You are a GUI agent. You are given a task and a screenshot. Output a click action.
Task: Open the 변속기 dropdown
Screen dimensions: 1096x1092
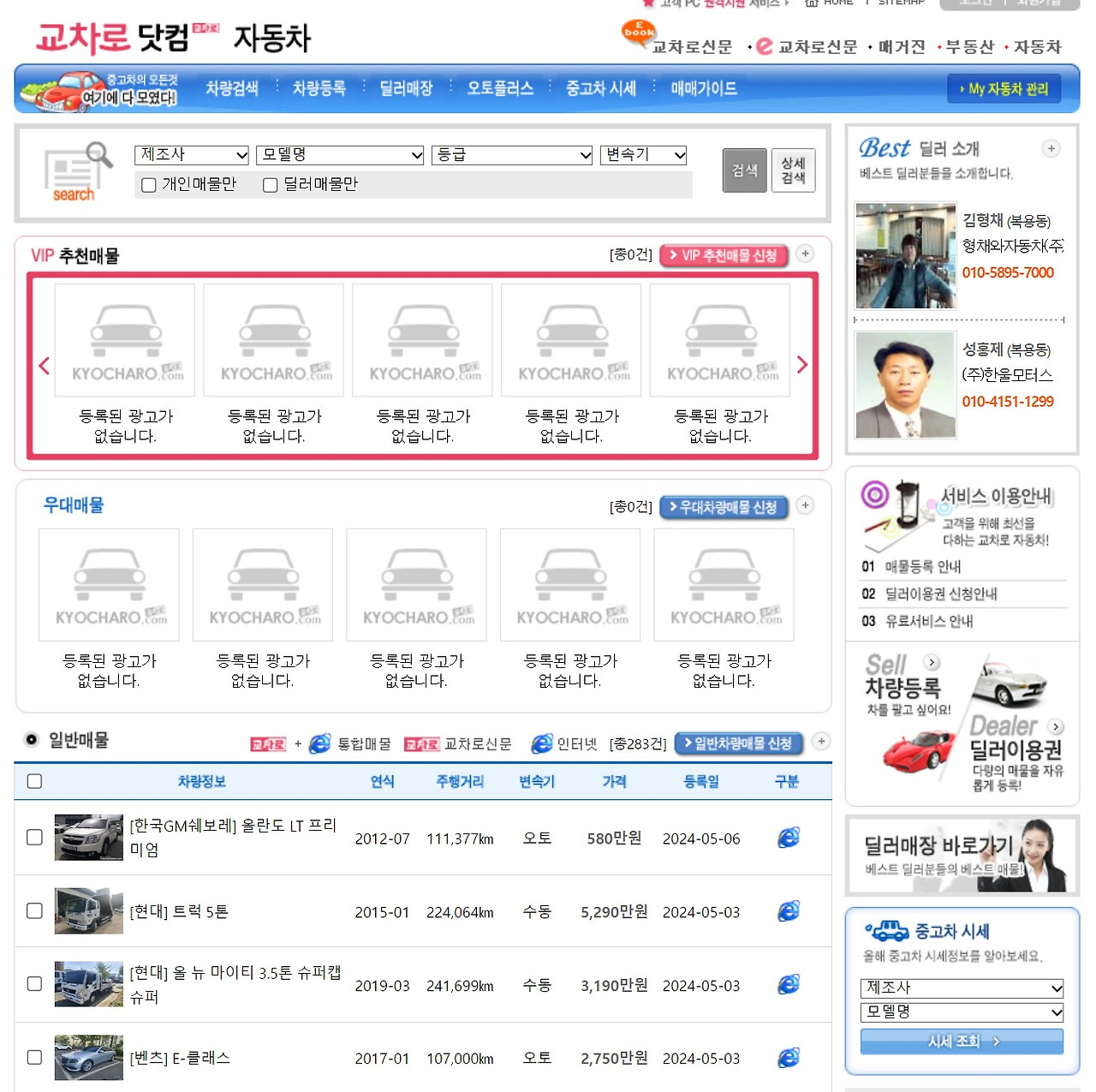click(x=644, y=155)
